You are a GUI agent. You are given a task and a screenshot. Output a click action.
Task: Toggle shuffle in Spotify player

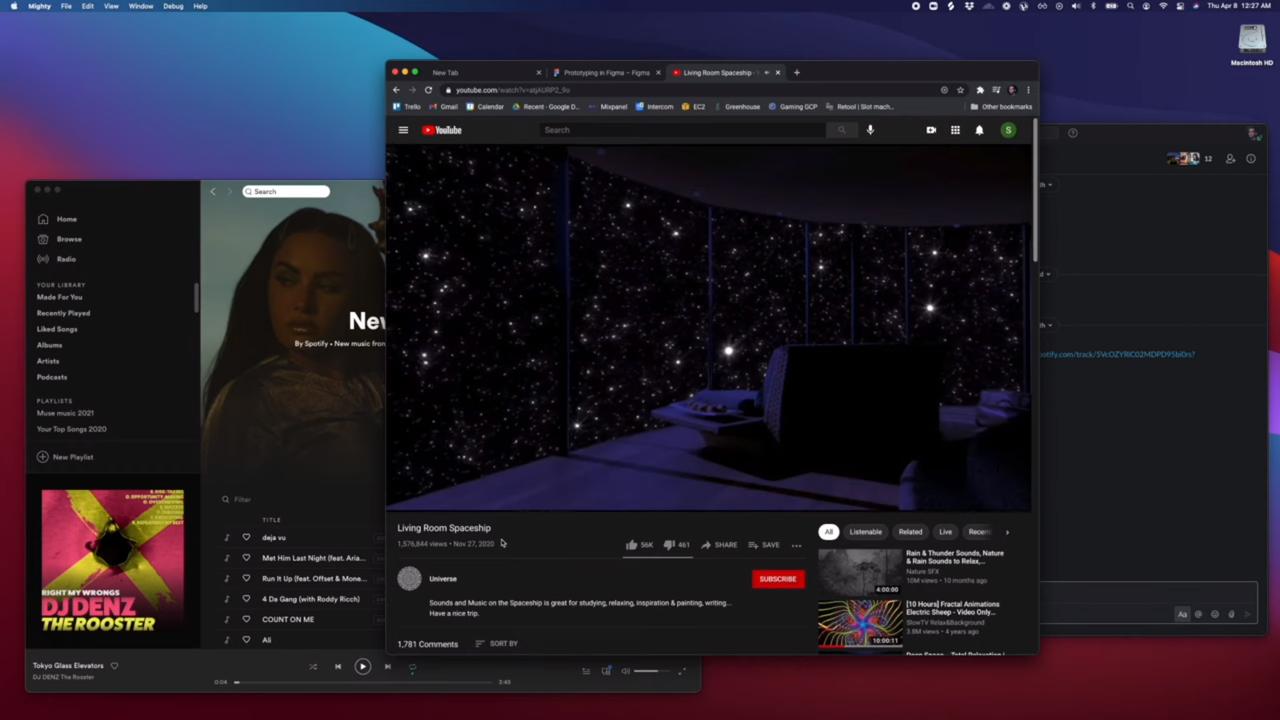(x=313, y=667)
